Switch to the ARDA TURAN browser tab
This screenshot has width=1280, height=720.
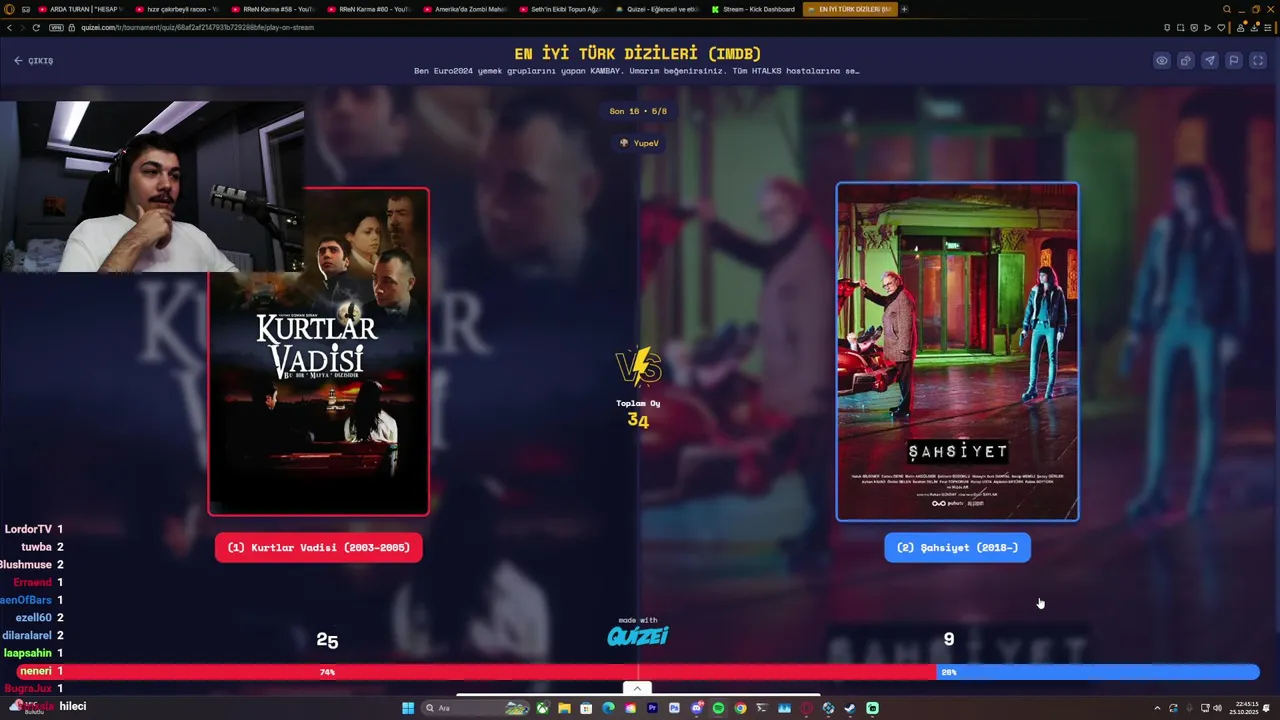pyautogui.click(x=82, y=9)
